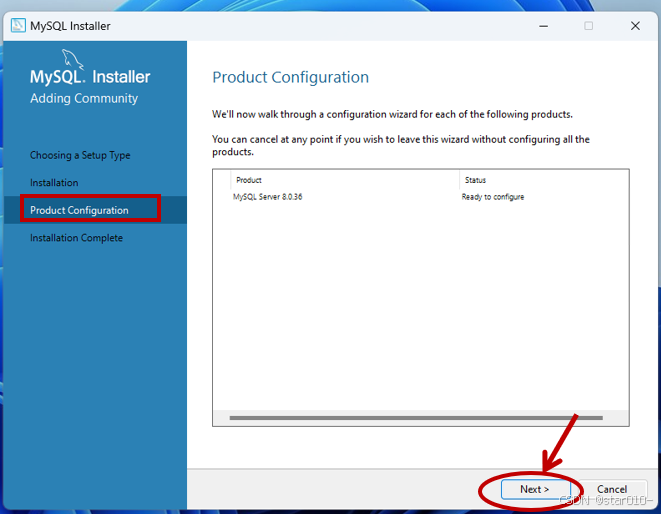661x514 pixels.
Task: Close the MySQL Installer window
Action: pos(635,26)
